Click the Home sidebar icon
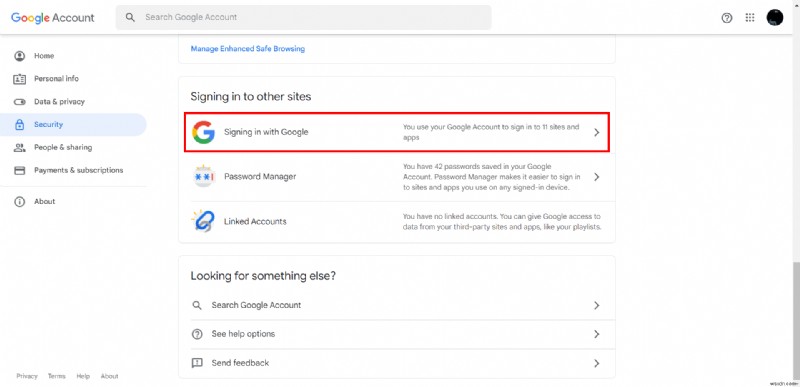 (x=19, y=56)
